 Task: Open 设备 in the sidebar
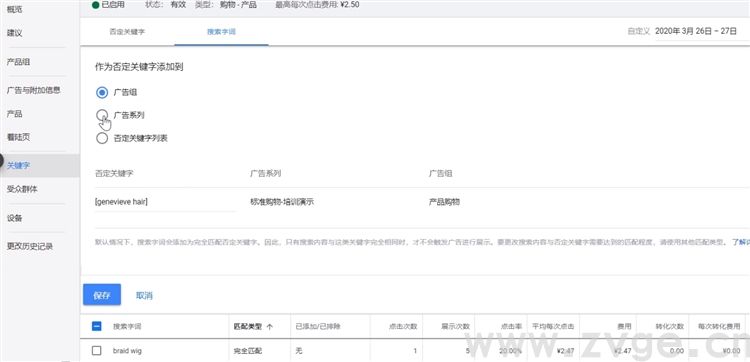click(x=14, y=218)
